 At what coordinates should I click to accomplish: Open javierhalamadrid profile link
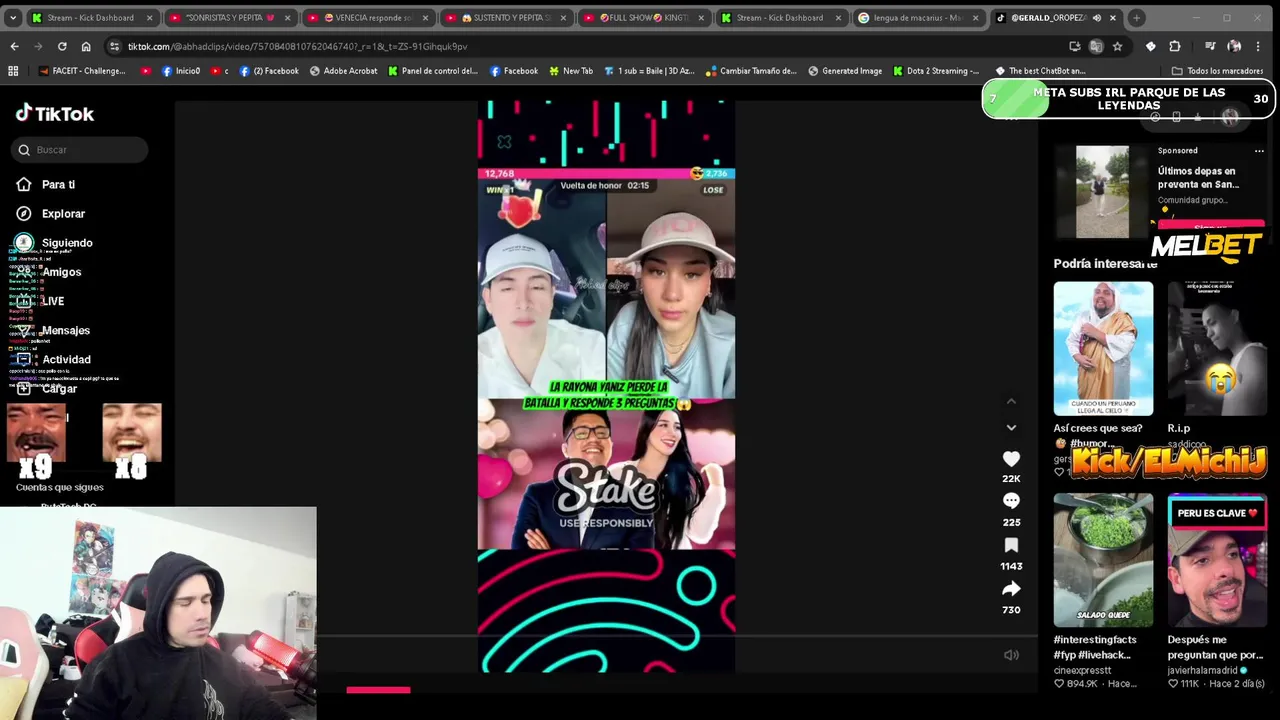1203,670
